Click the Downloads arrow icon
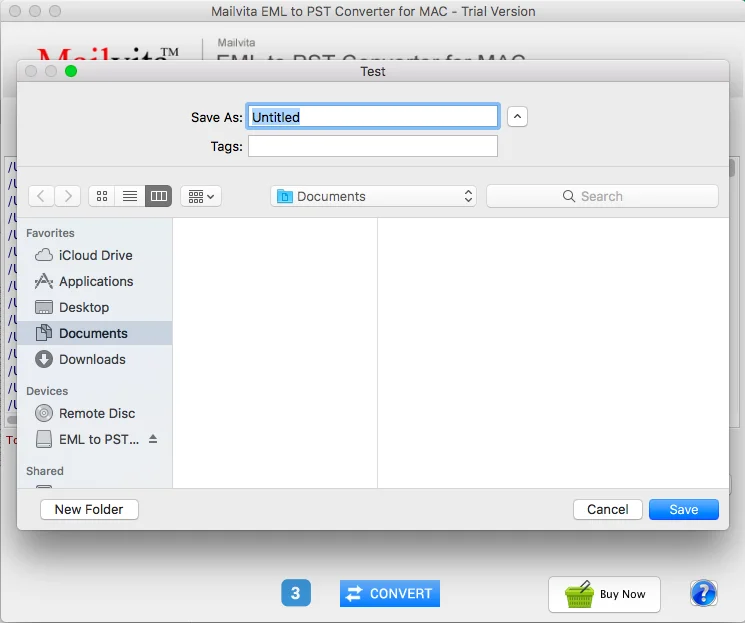The image size is (745, 623). 44,359
